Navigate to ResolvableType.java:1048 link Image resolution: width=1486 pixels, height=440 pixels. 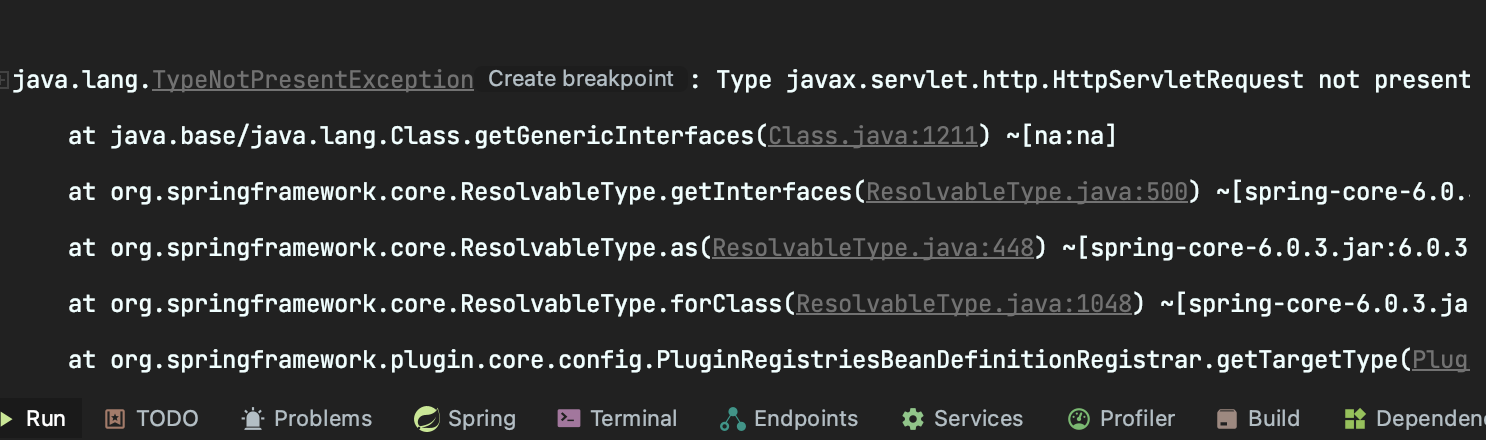tap(964, 303)
